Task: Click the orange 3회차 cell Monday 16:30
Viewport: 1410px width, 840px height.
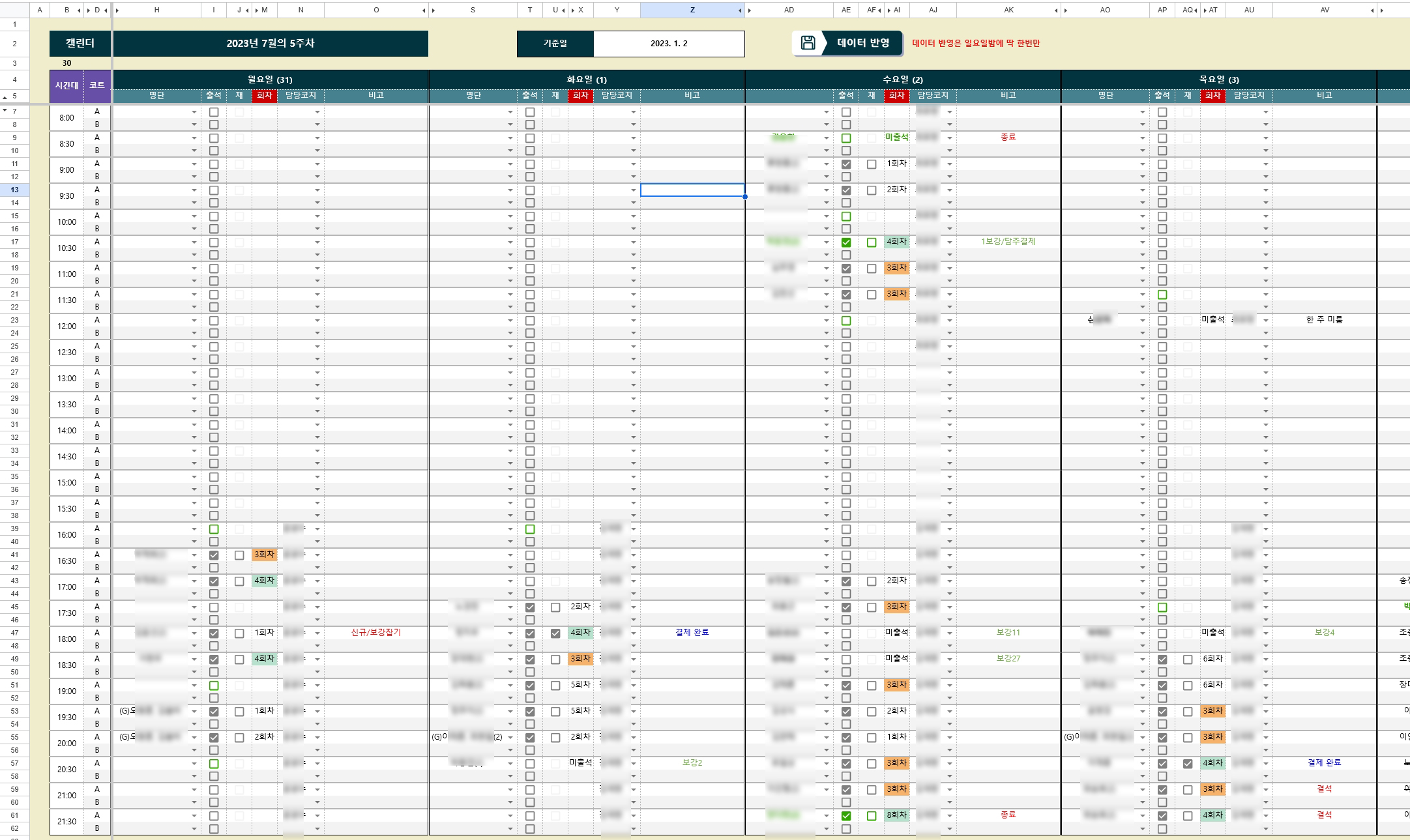Action: [x=264, y=555]
